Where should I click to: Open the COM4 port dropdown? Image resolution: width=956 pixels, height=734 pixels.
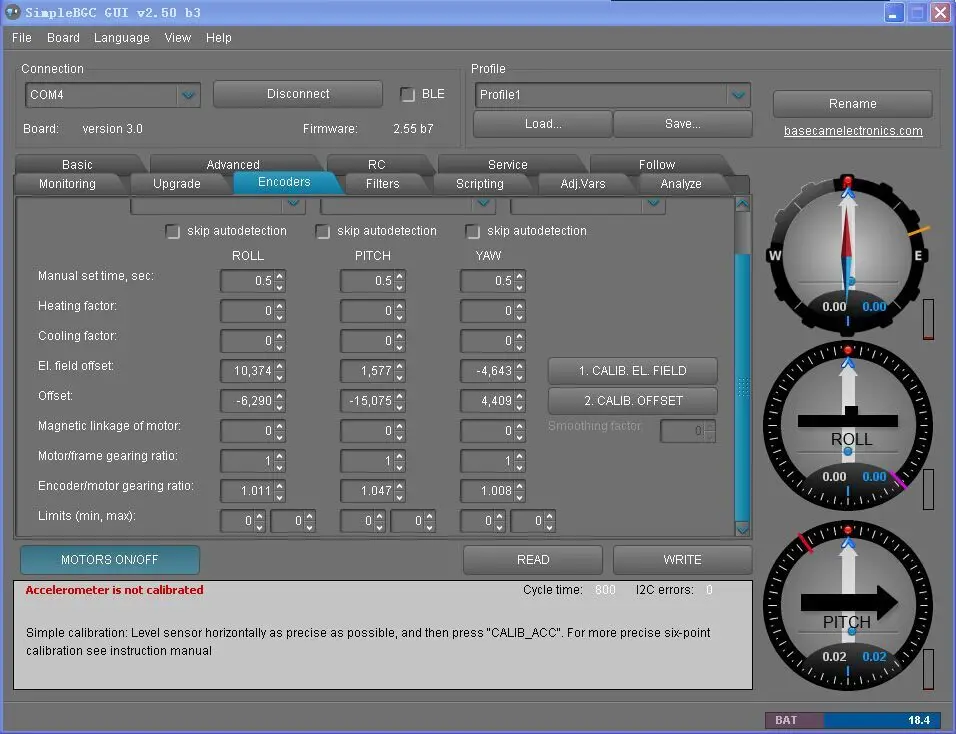click(188, 95)
